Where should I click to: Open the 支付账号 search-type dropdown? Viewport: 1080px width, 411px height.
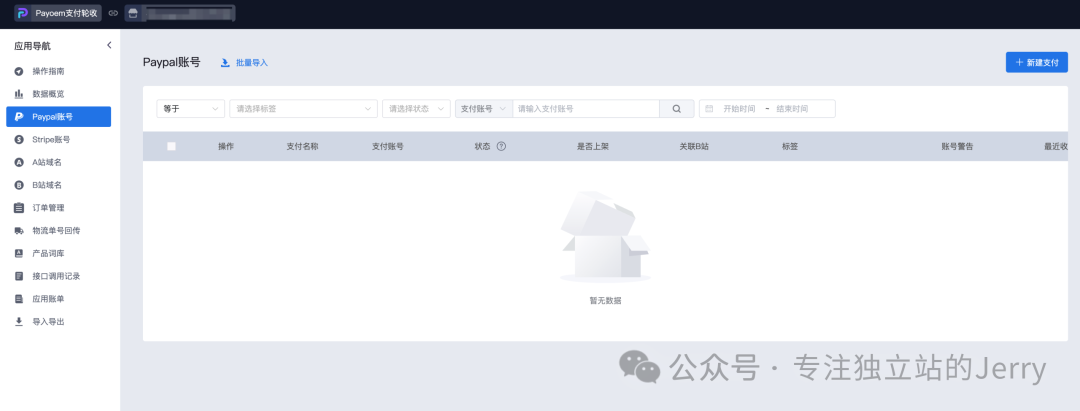tap(484, 109)
